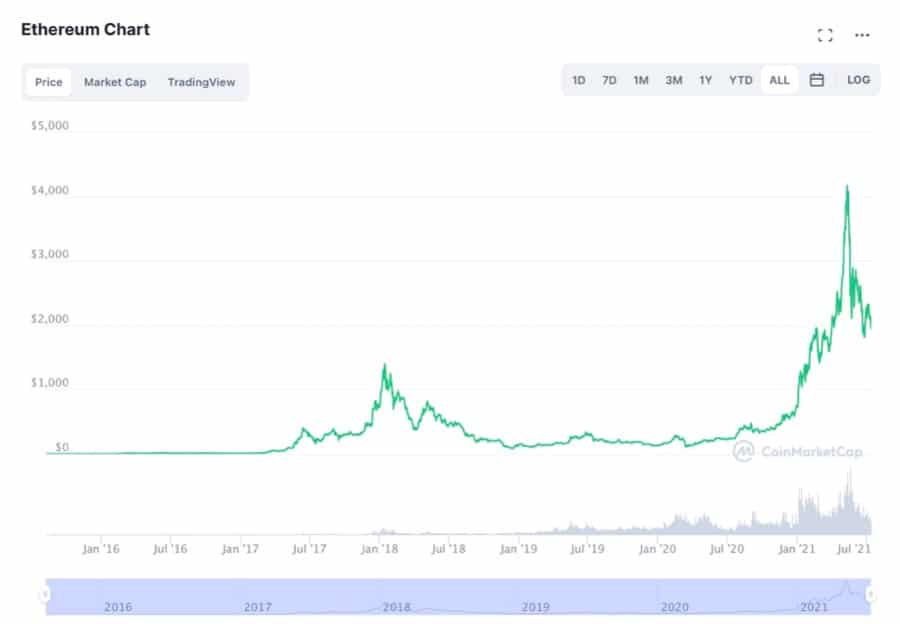Screen dimensions: 900x624
Task: Click the price peak near $4,000
Action: click(848, 186)
